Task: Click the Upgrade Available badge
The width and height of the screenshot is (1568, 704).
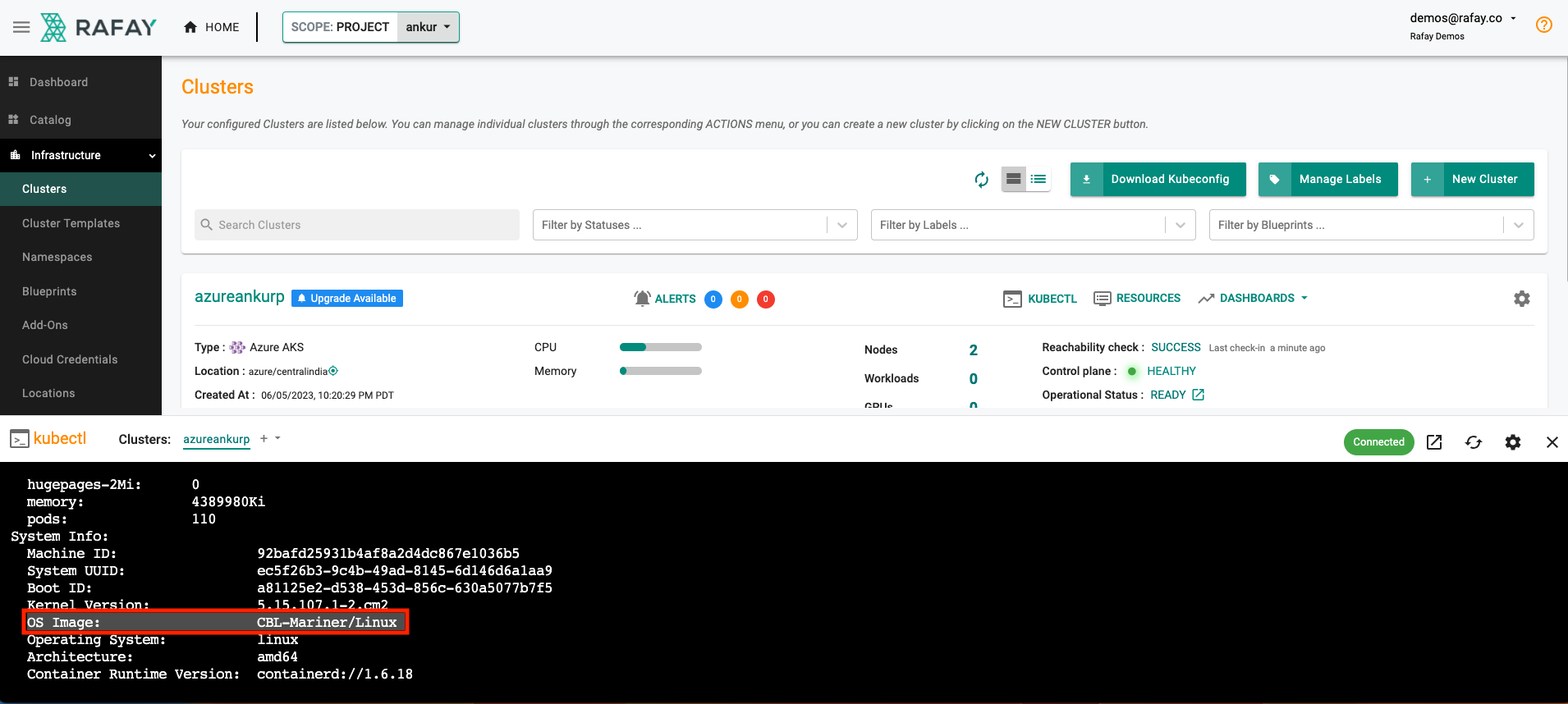Action: (347, 298)
